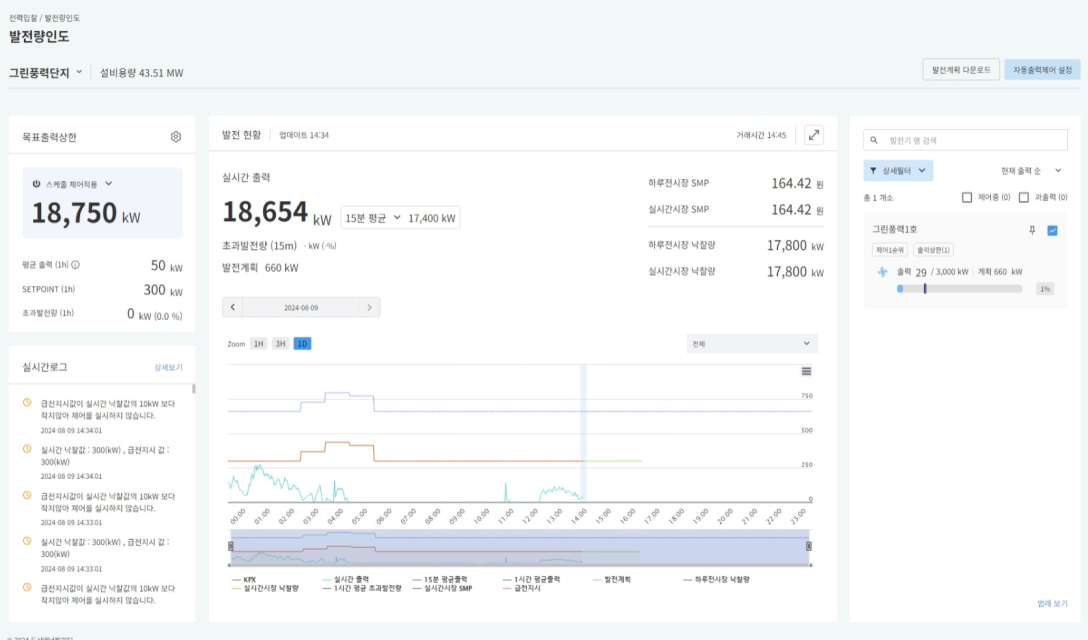The image size is (1088, 640).
Task: Open the 상세보기 link in 실시간로그
Action: coord(168,367)
